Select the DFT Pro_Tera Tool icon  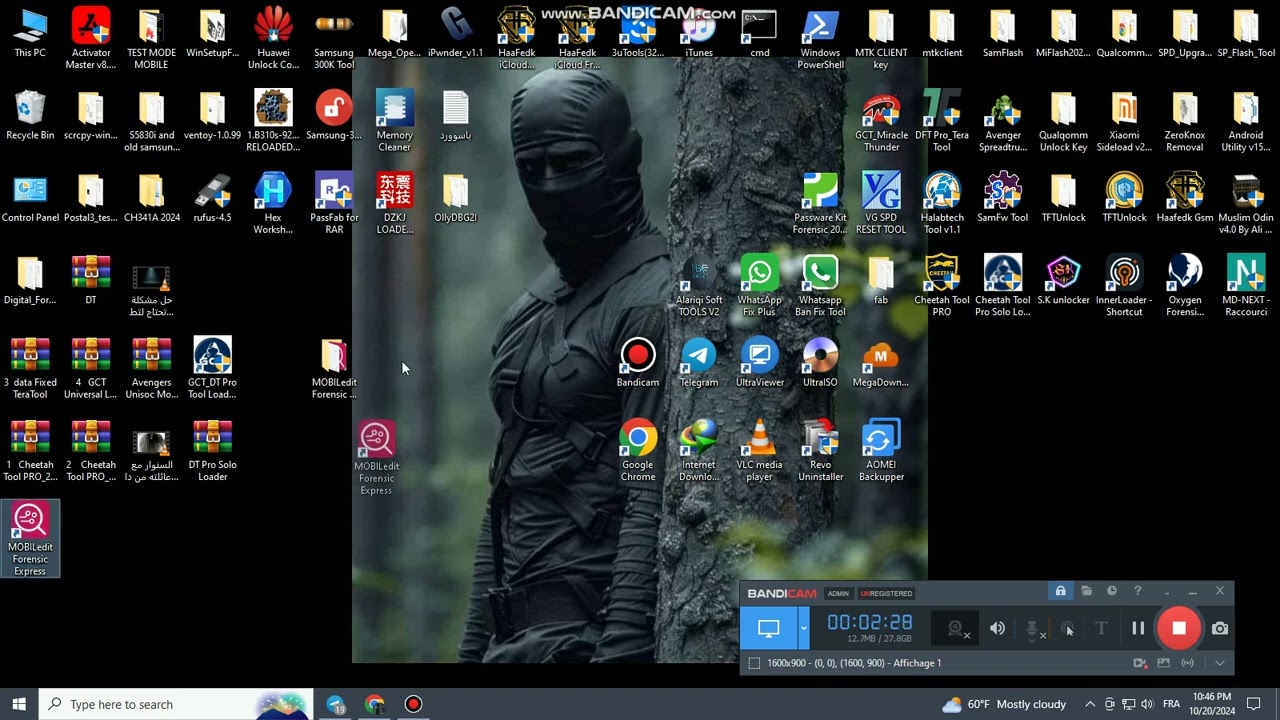pyautogui.click(x=942, y=121)
